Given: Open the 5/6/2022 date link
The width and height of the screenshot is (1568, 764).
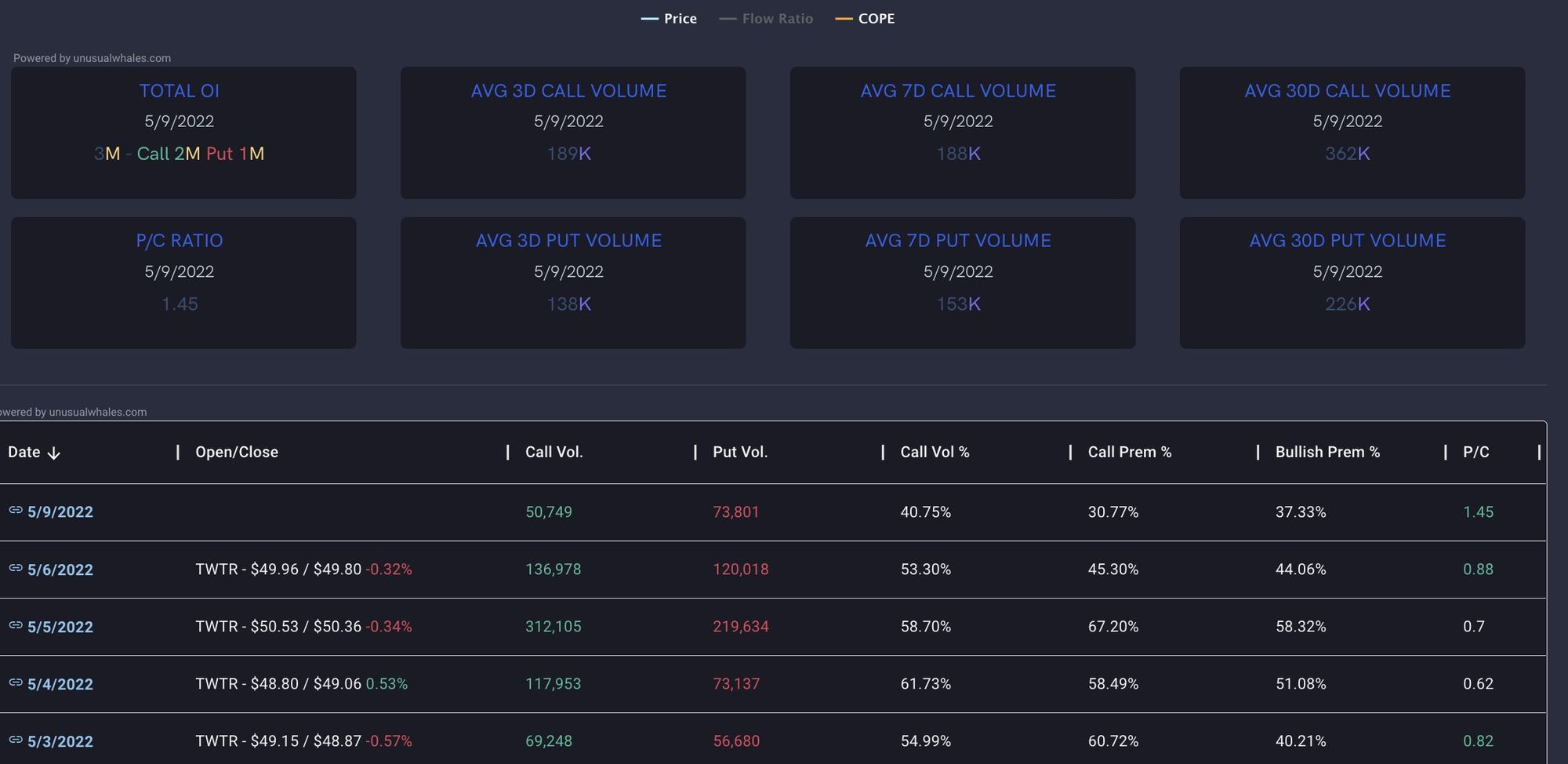Looking at the screenshot, I should coord(60,570).
